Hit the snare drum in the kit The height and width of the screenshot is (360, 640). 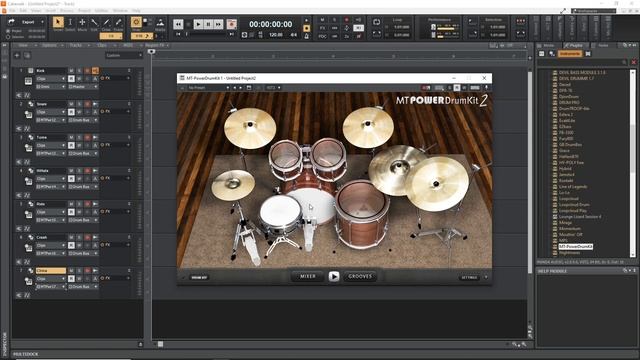pyautogui.click(x=280, y=212)
